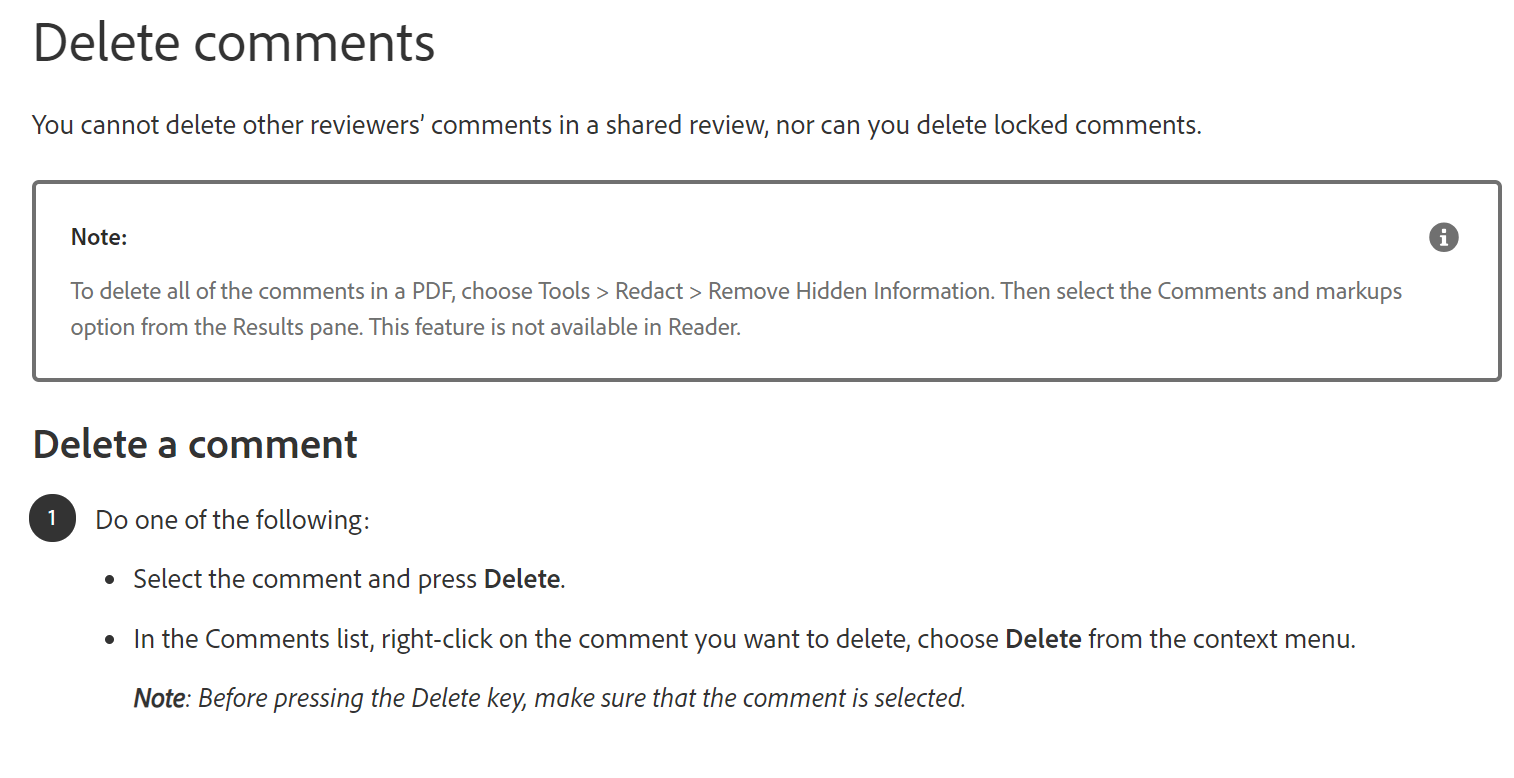Click bold "Delete" before "from the context menu"
This screenshot has width=1514, height=778.
pos(1043,639)
